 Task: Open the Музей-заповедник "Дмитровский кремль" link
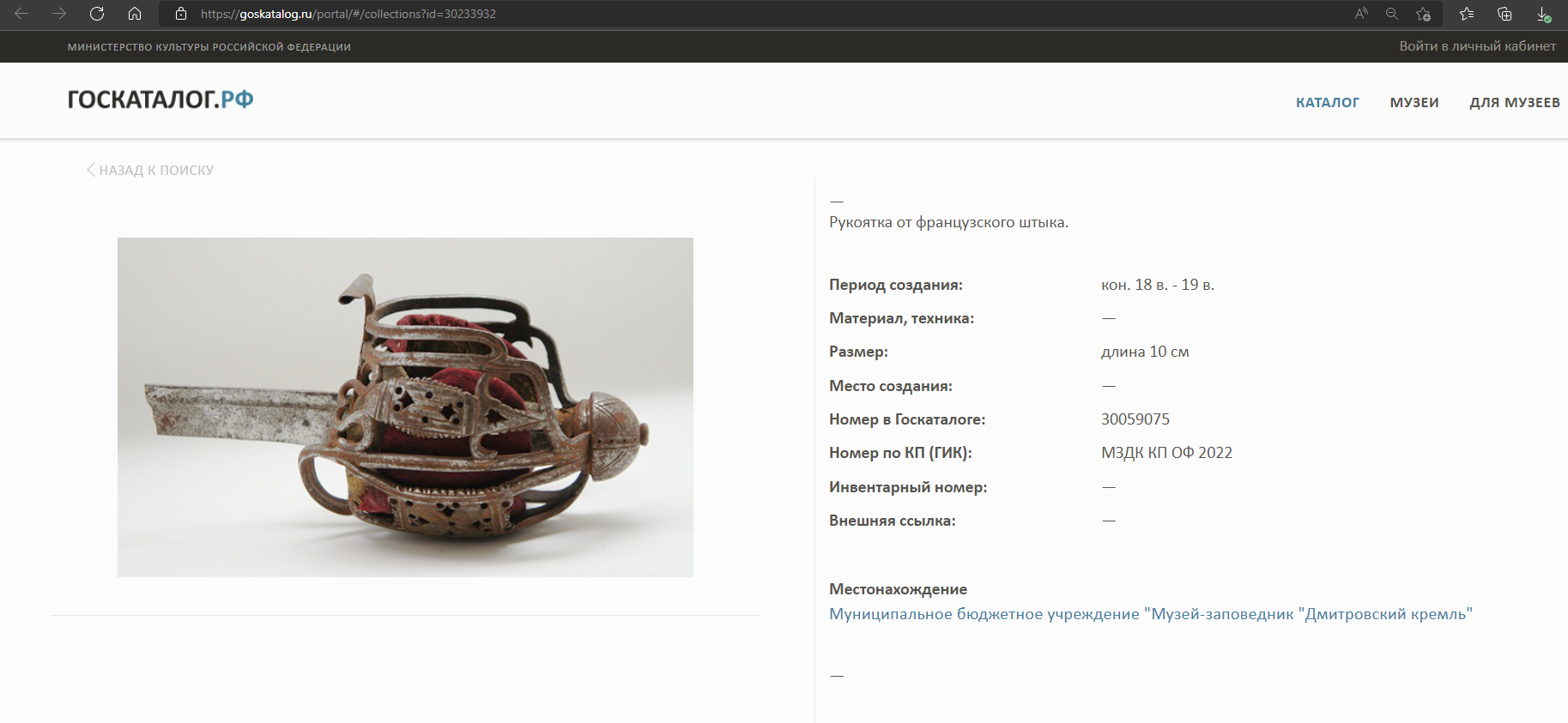click(1151, 614)
